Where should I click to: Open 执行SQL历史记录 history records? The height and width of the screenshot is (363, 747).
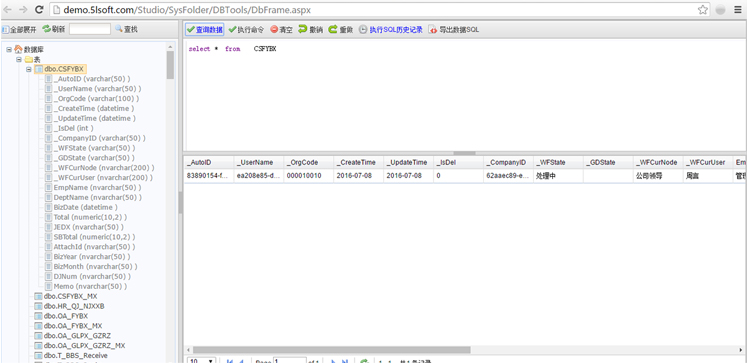pyautogui.click(x=391, y=30)
